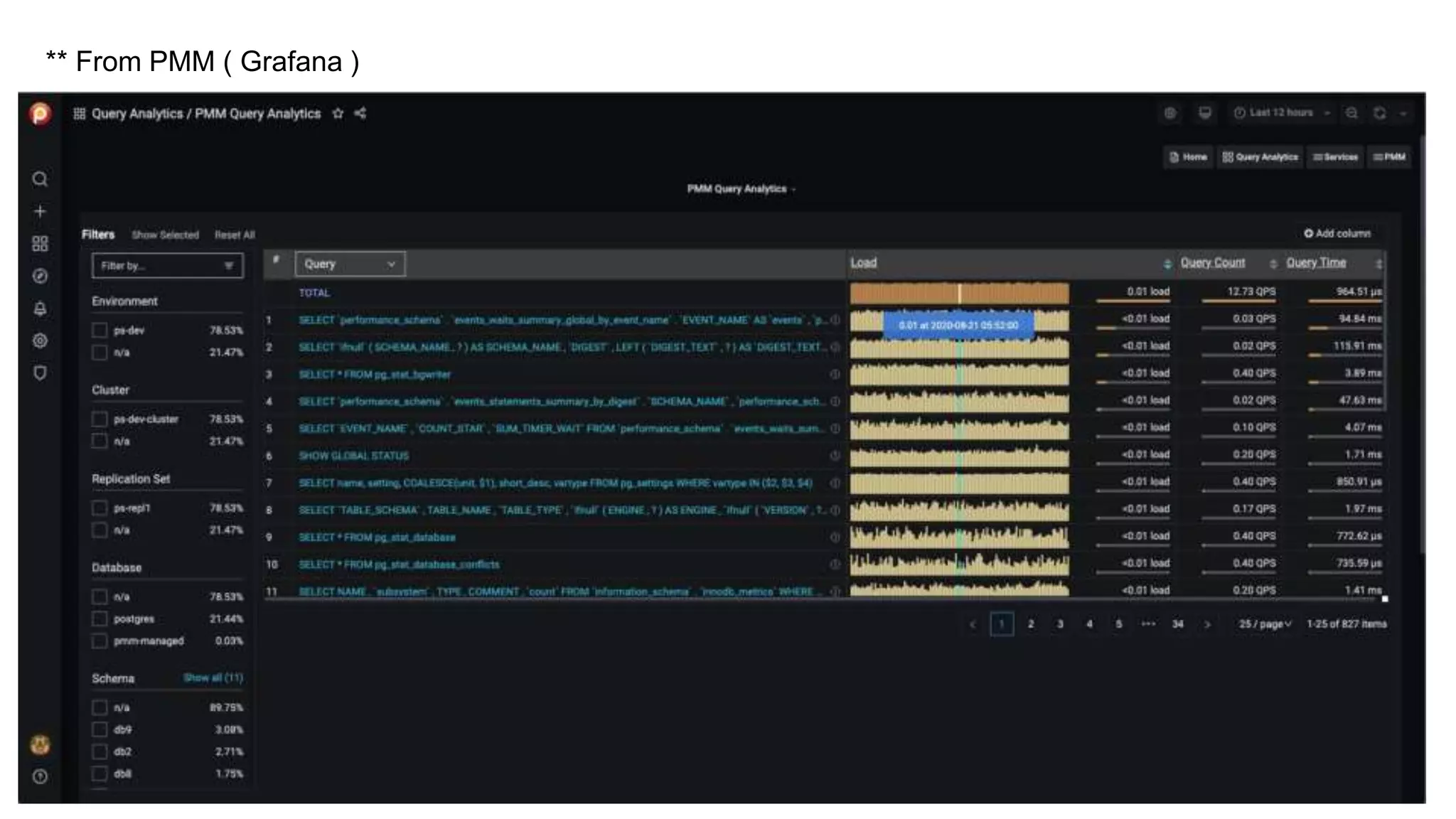The image size is (1456, 819).
Task: Open the Explore compass icon in sidebar
Action: [40, 276]
